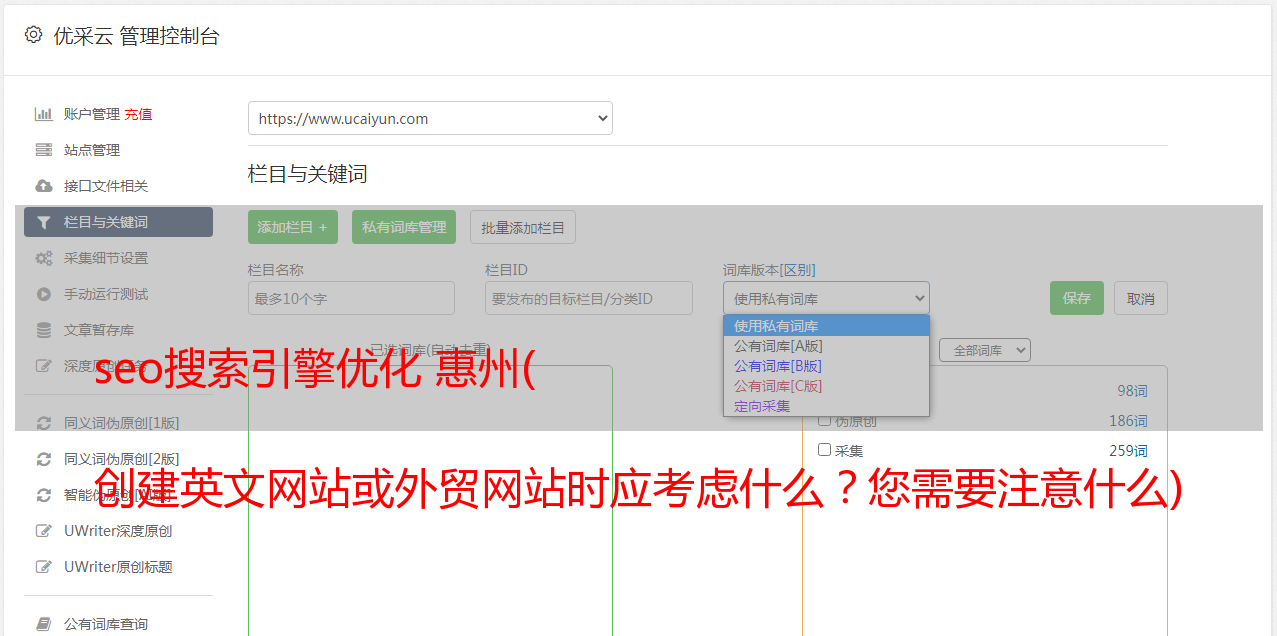Focus the 栏目名称 input field

[351, 298]
